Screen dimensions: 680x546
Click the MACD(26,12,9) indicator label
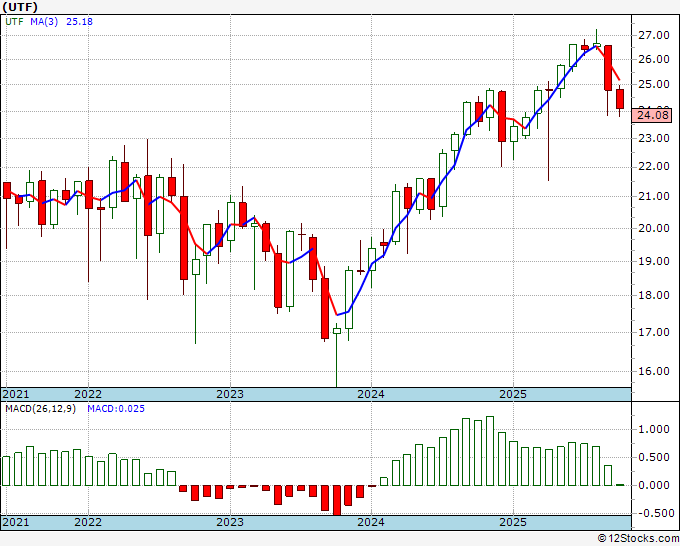(40, 409)
